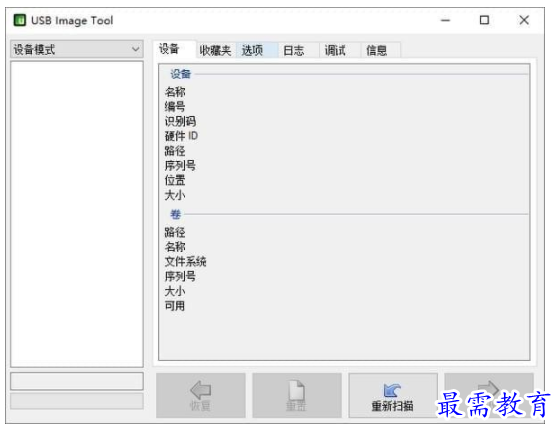
Task: Open the 日志 tab
Action: (298, 50)
